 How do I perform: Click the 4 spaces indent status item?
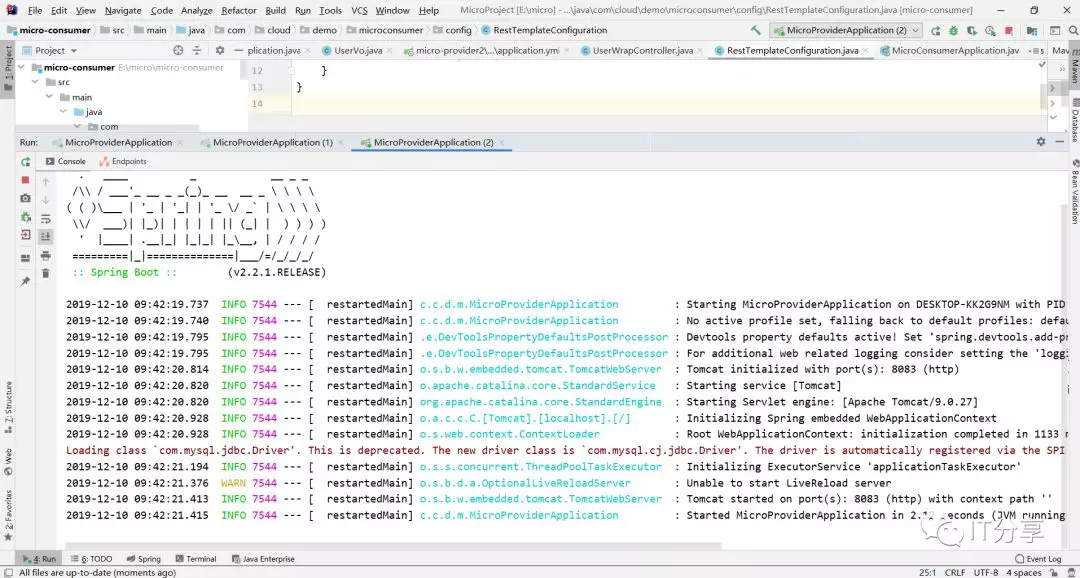(1024, 572)
